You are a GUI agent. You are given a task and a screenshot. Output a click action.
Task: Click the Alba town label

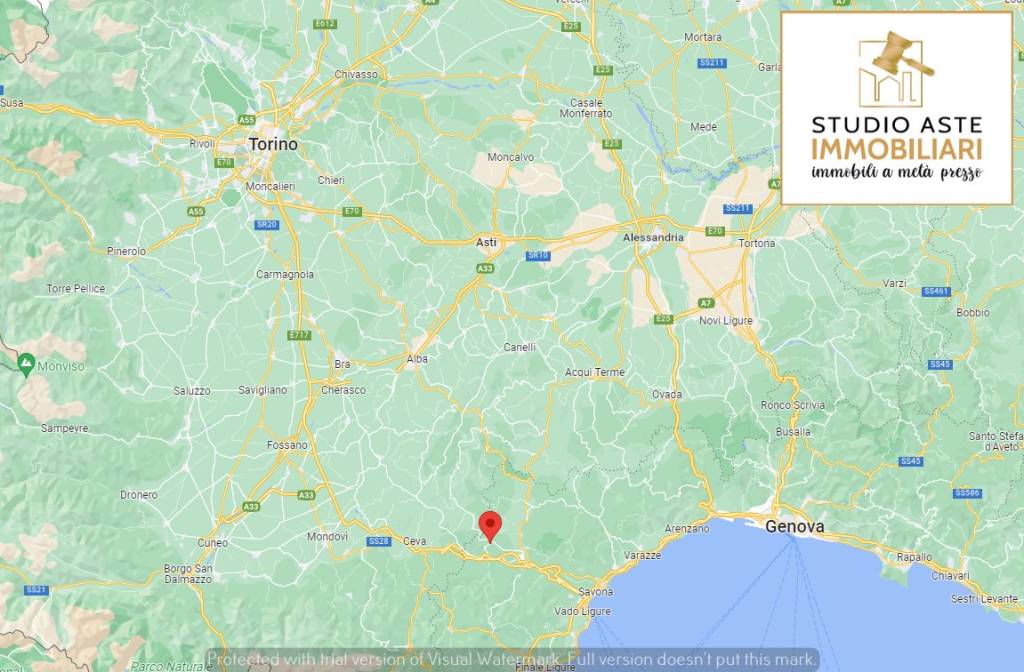tap(417, 359)
